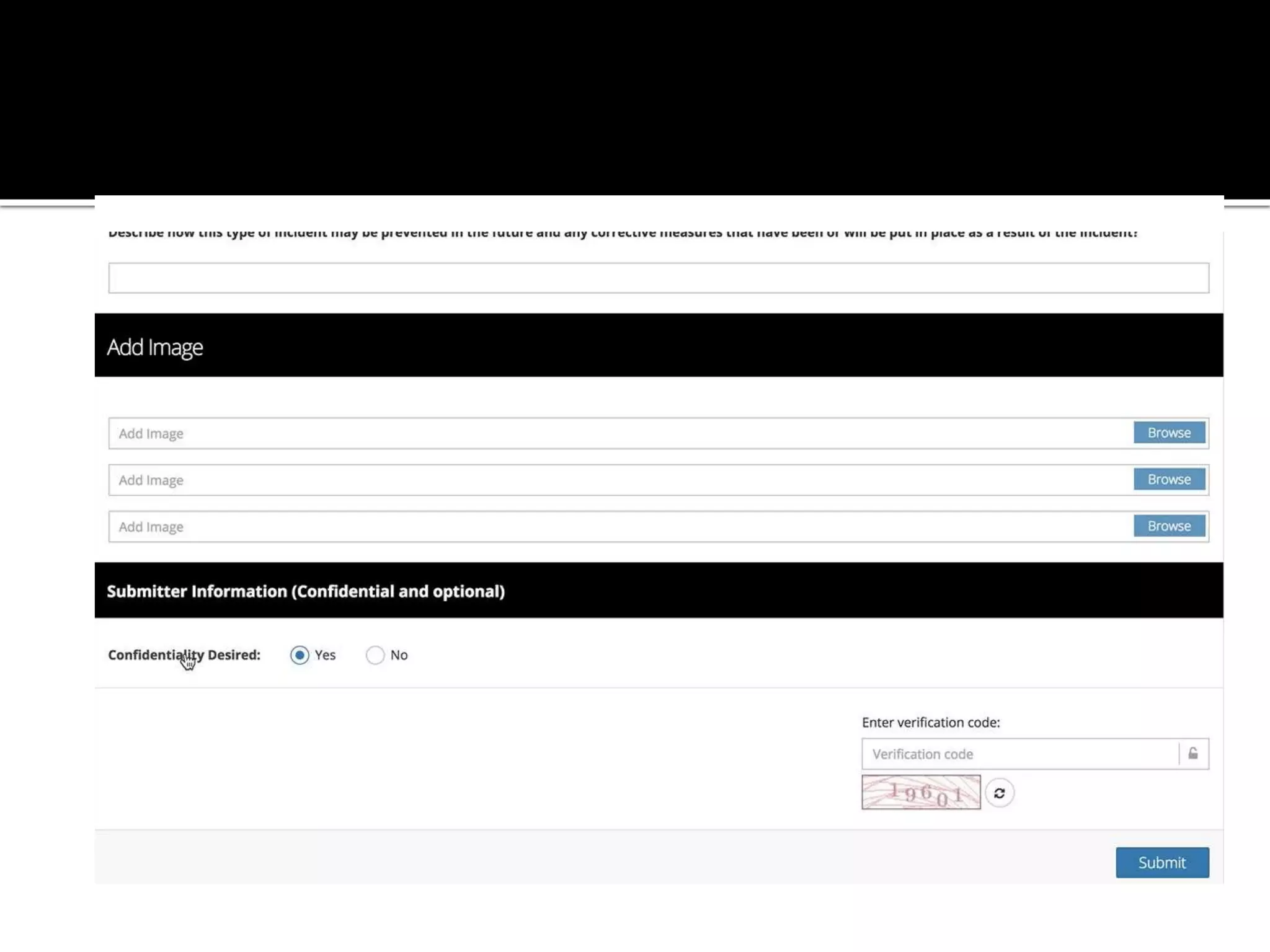Screen dimensions: 1270x952
Task: Click the incident prevention question text
Action: [x=623, y=234]
